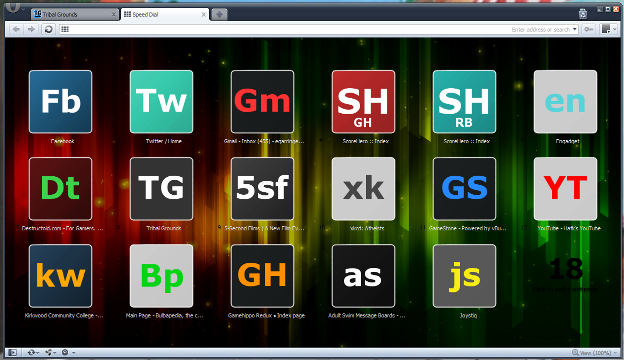Expand the address bar history dropdown arrow
This screenshot has height=360, width=624.
tap(575, 29)
